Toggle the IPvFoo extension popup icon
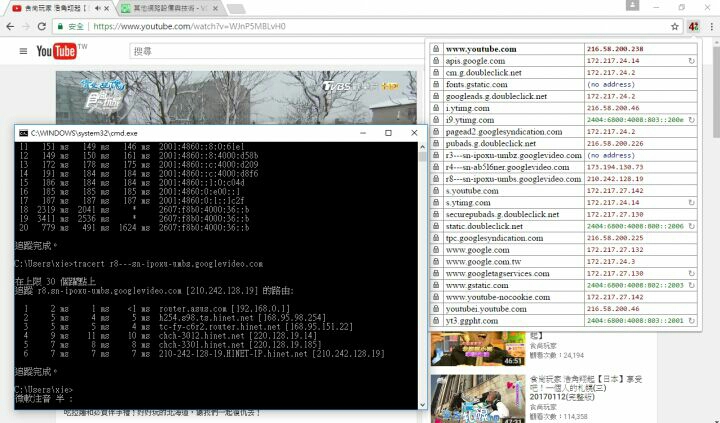Image resolution: width=720 pixels, height=423 pixels. pyautogui.click(x=693, y=27)
